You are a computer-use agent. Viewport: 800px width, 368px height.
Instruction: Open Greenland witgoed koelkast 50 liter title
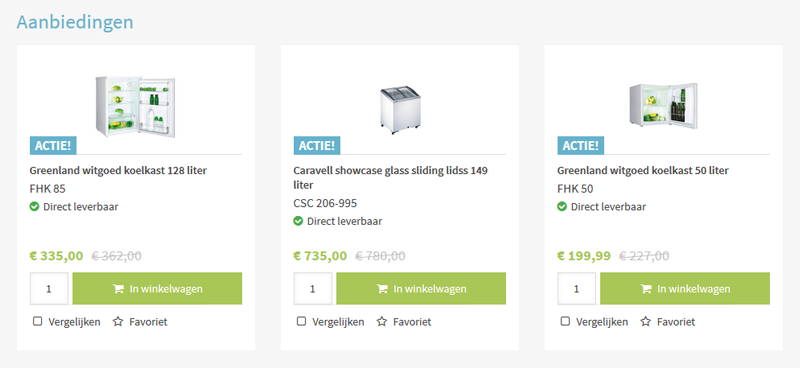pos(643,170)
